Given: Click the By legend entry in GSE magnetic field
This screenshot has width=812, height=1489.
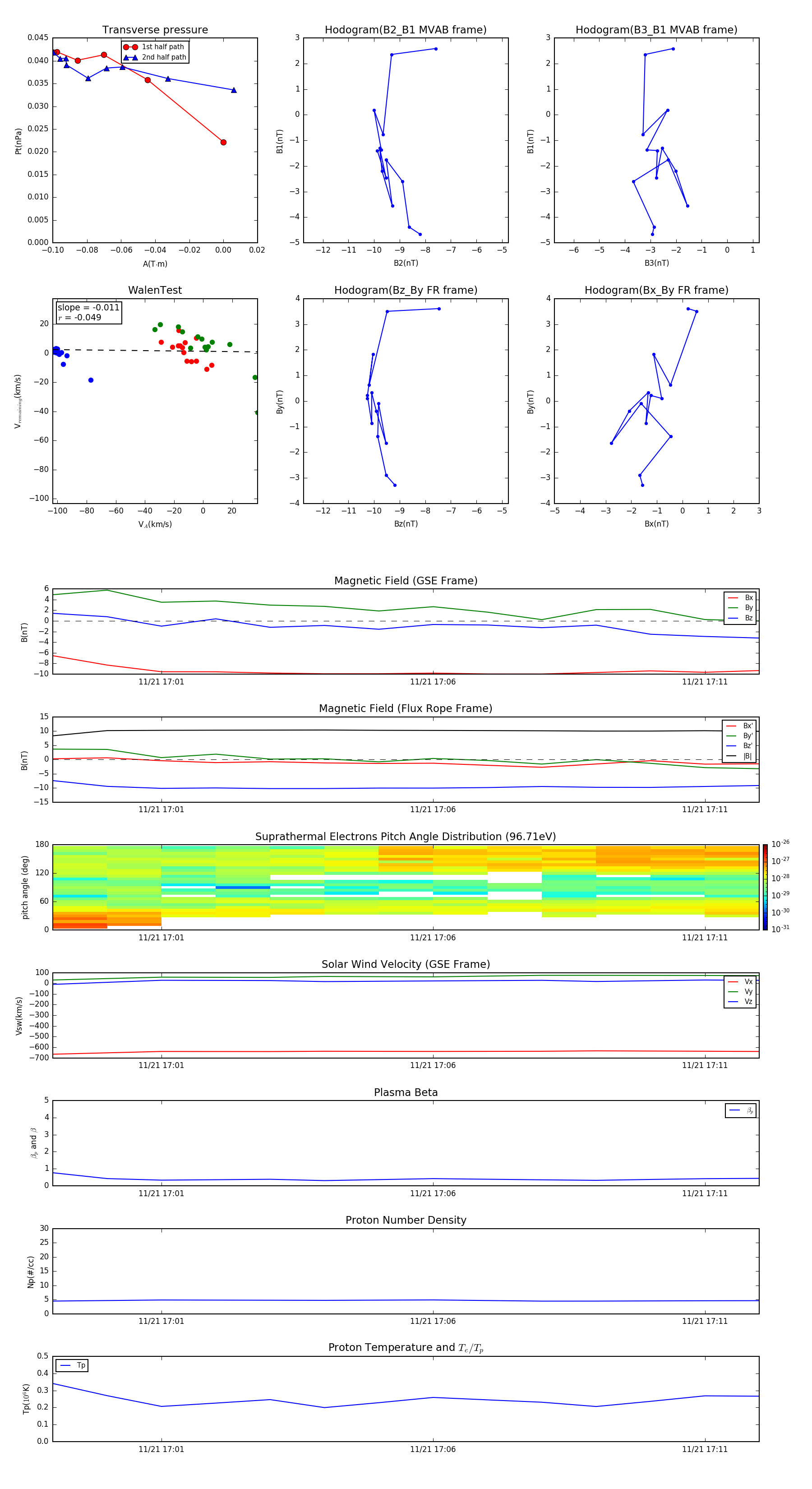Looking at the screenshot, I should coord(740,607).
